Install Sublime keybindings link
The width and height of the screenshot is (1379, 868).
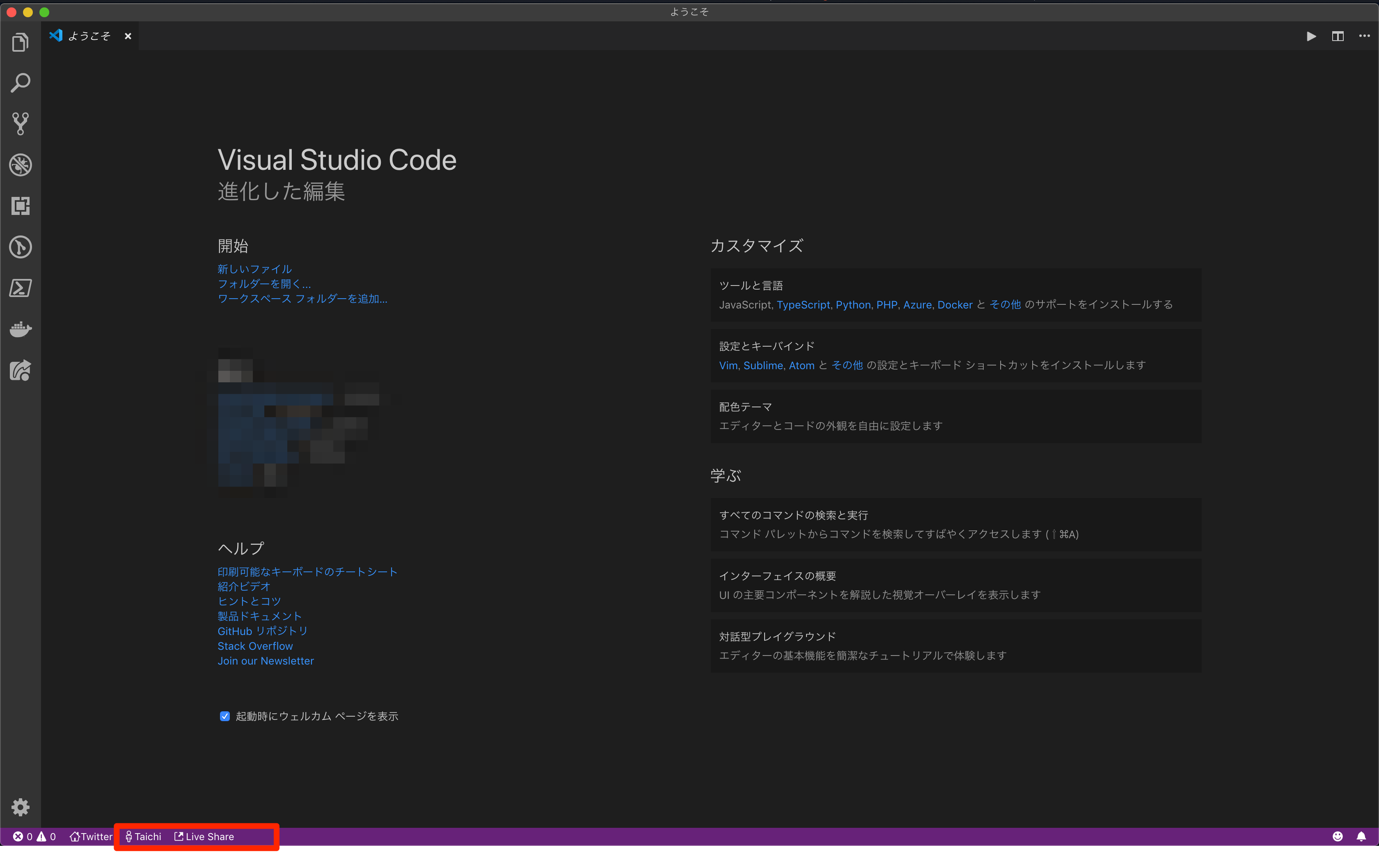763,365
